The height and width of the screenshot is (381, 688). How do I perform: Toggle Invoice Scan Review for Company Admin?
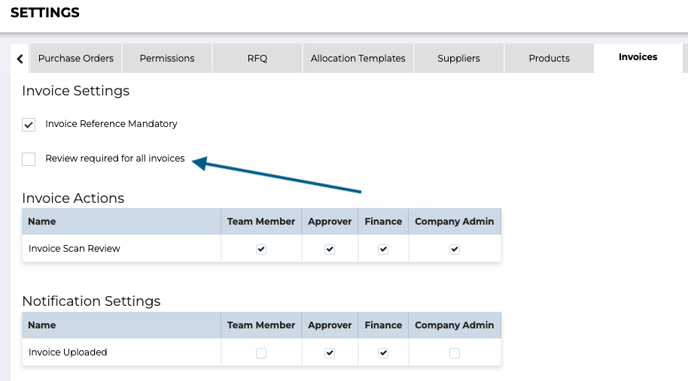[455, 249]
